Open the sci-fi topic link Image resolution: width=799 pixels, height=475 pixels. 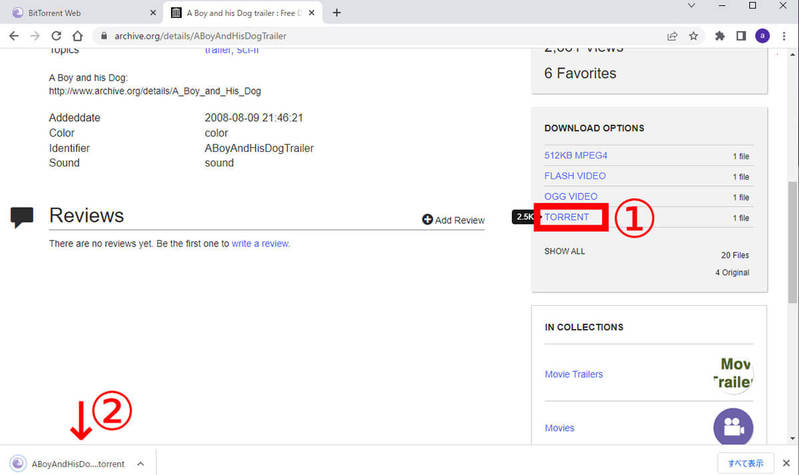pyautogui.click(x=248, y=50)
